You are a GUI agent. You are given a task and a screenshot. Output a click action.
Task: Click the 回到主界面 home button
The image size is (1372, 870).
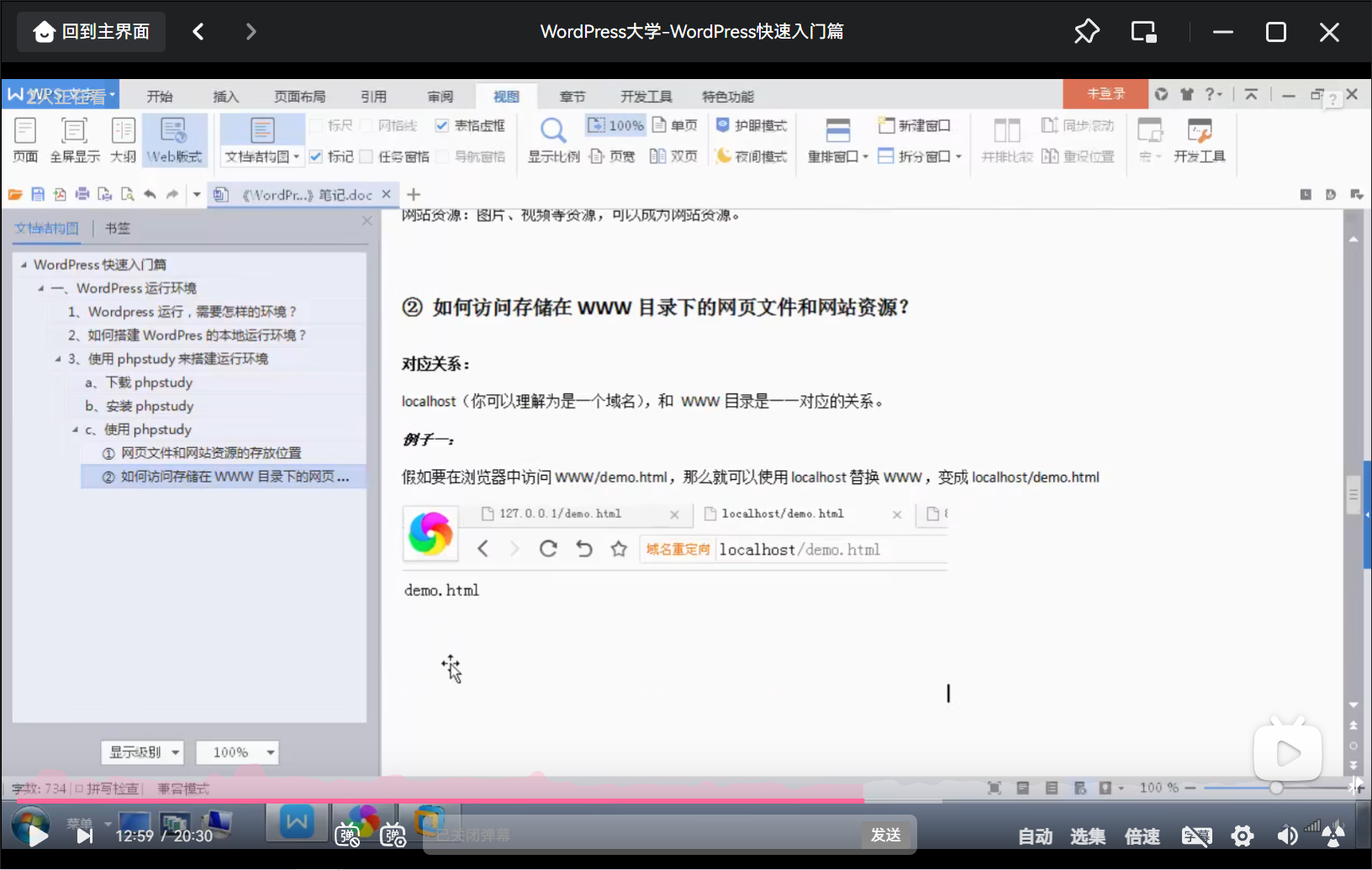pos(91,32)
